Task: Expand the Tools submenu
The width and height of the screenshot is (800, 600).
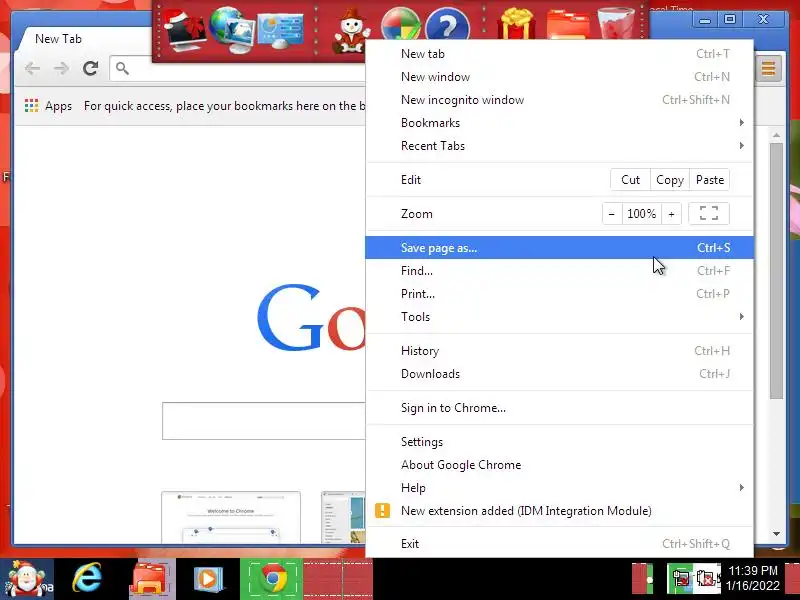Action: click(x=559, y=317)
